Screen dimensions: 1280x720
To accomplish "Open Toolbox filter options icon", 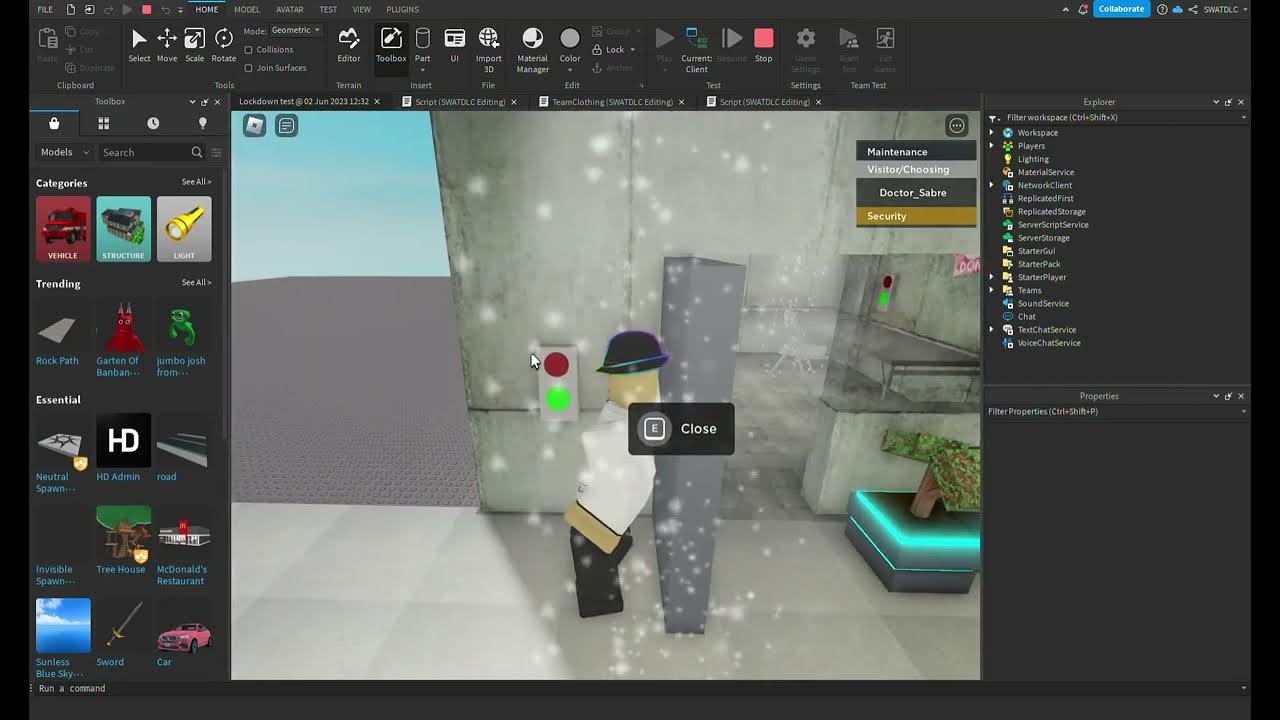I will tap(216, 152).
